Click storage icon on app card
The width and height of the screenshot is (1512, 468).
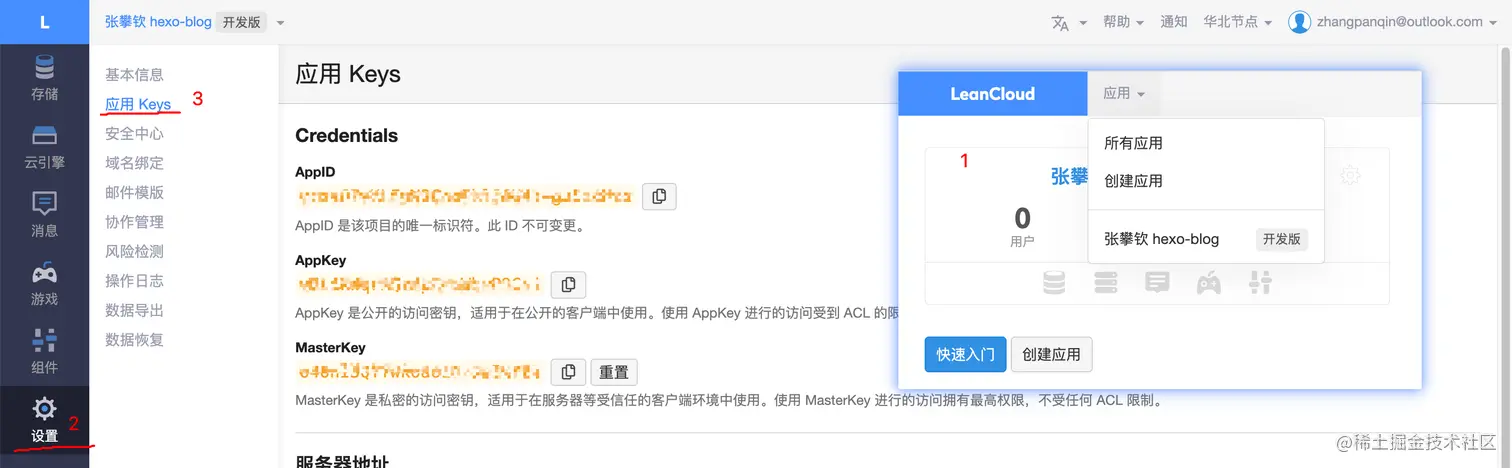1054,283
